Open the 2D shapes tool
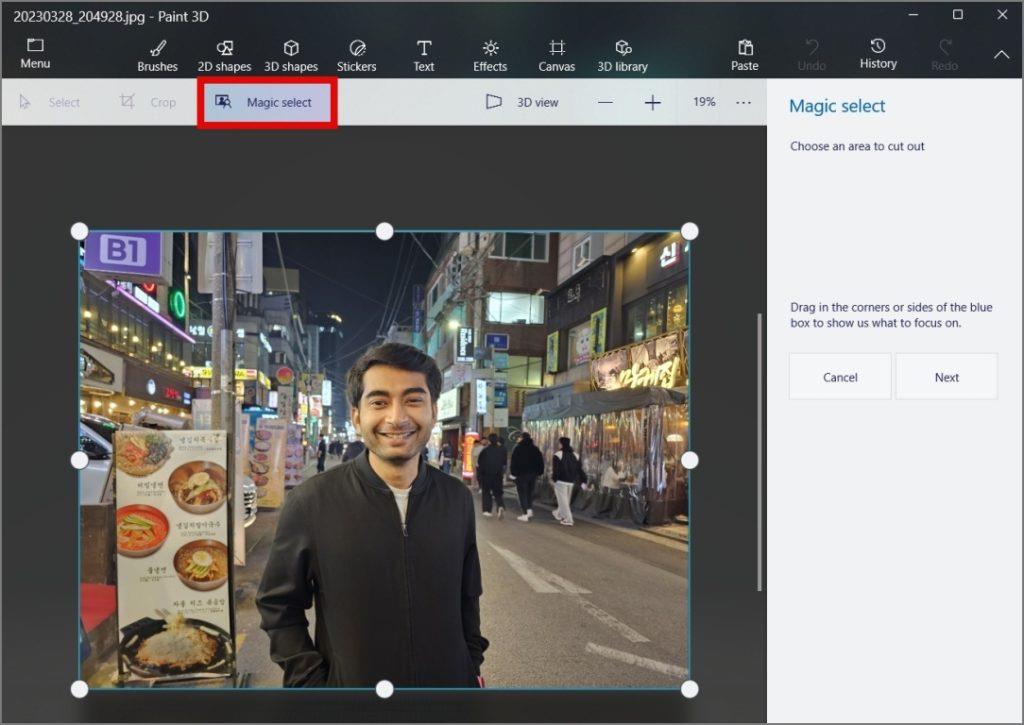 click(224, 56)
